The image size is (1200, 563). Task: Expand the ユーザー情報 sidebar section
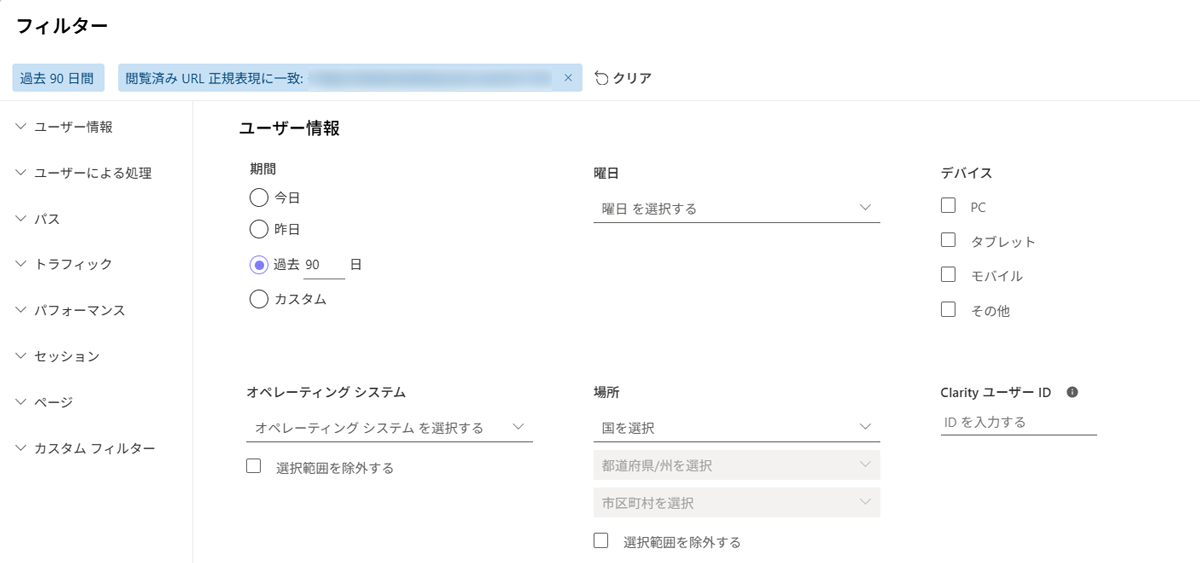72,127
